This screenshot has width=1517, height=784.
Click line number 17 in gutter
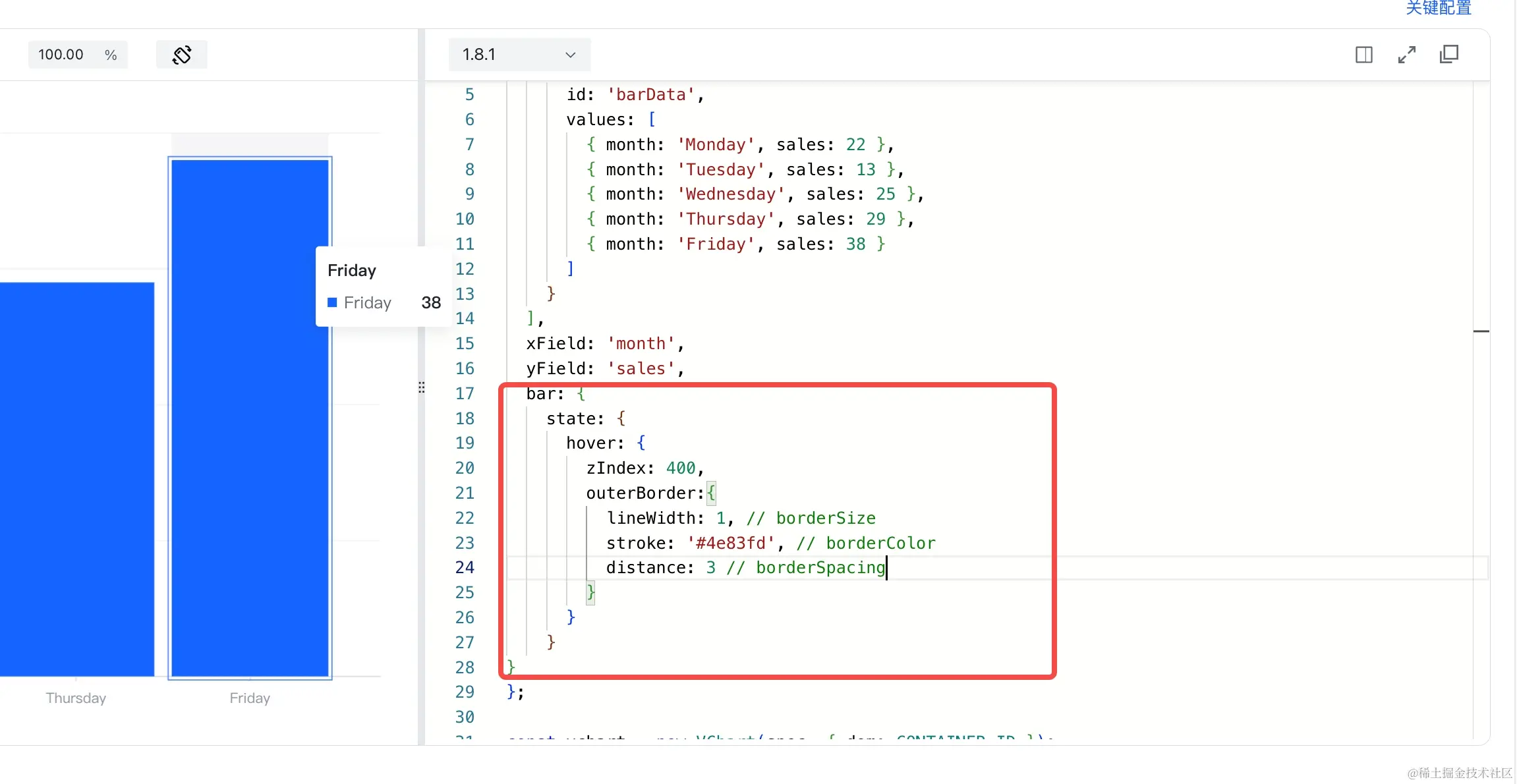click(x=465, y=393)
